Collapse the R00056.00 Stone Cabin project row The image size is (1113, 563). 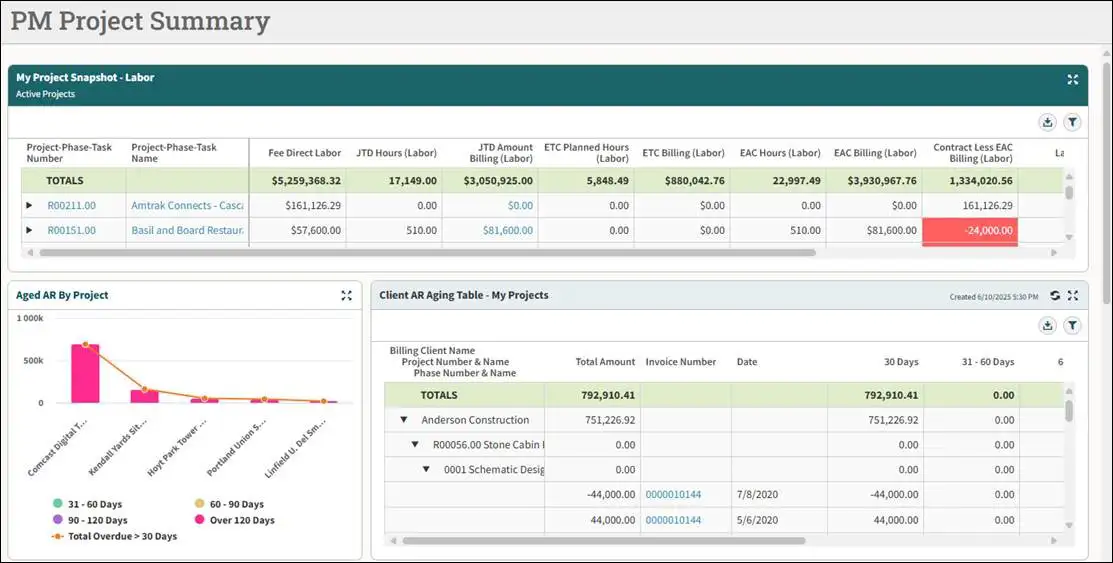(415, 444)
